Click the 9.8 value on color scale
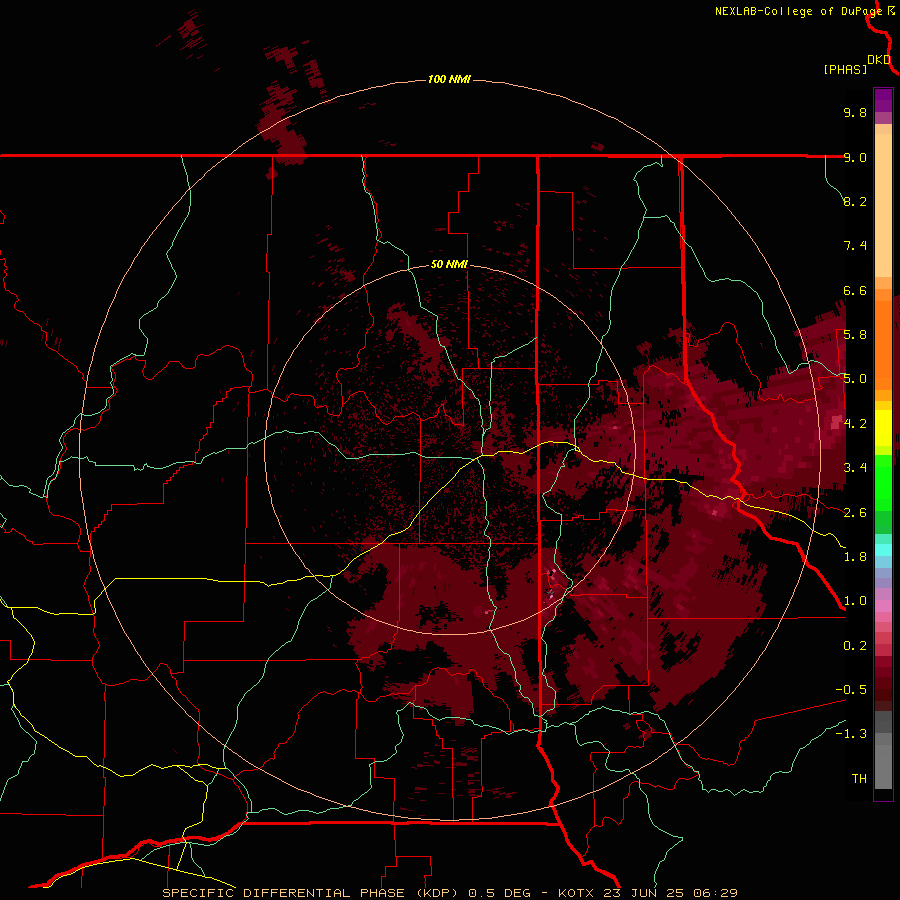The width and height of the screenshot is (900, 900). pos(855,112)
